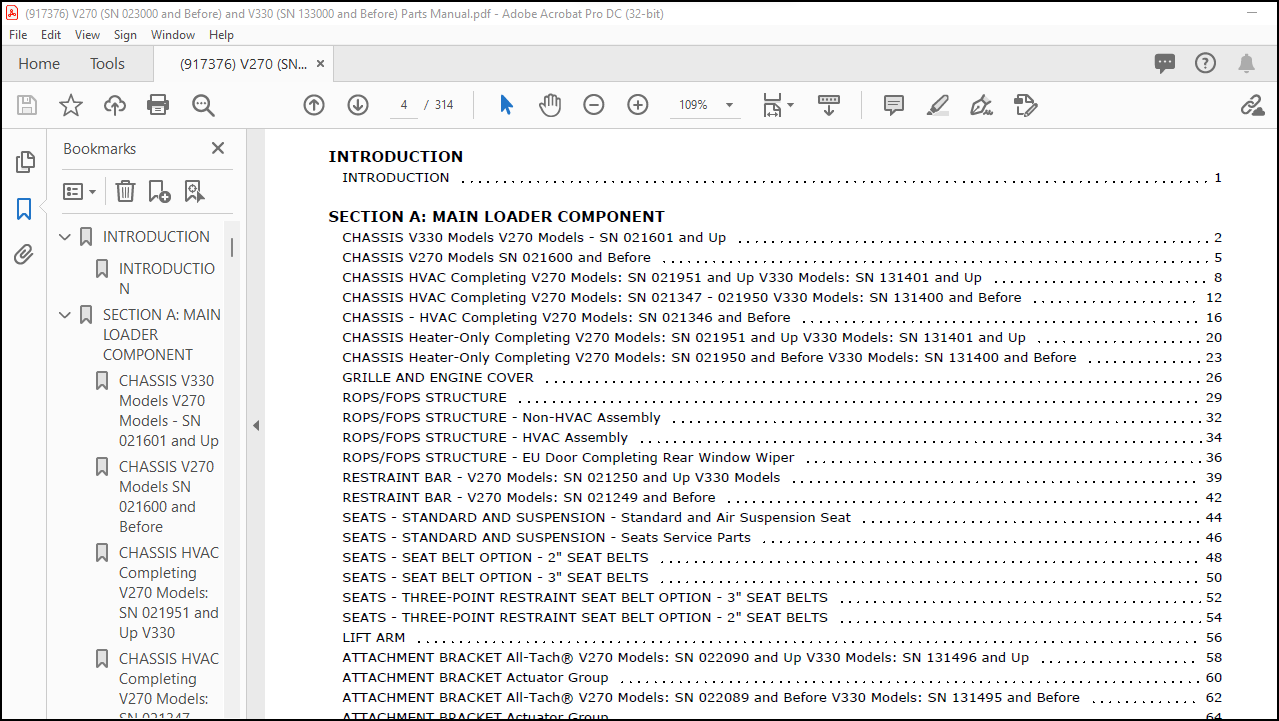
Task: Open the Sign document pen tool
Action: click(x=981, y=105)
